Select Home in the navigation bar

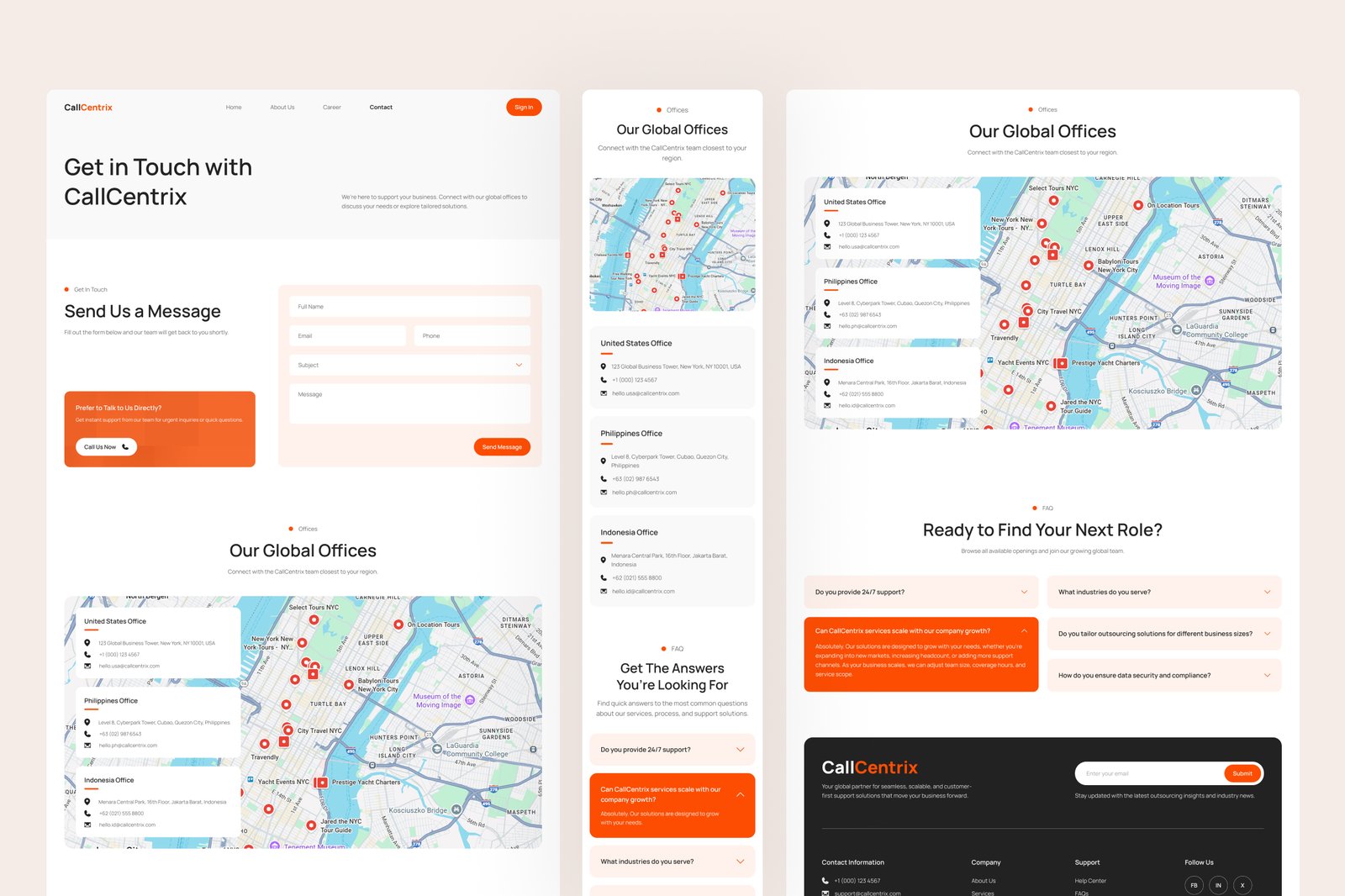click(234, 107)
